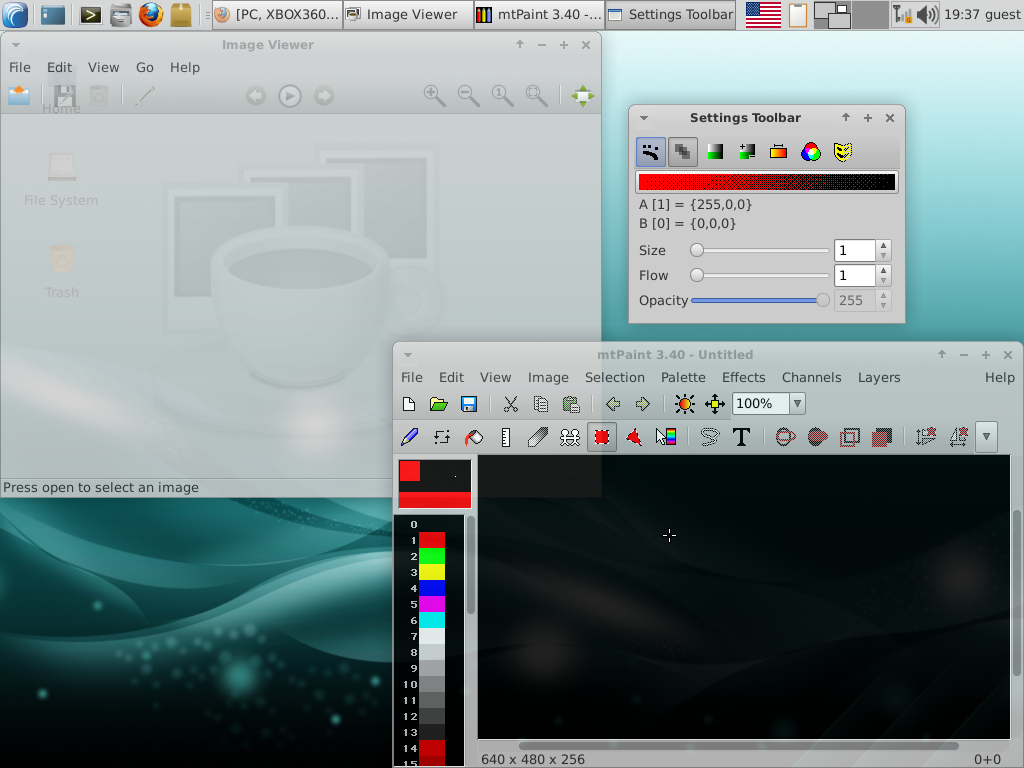Select the Make Selection tool
The image size is (1024, 768).
point(601,437)
